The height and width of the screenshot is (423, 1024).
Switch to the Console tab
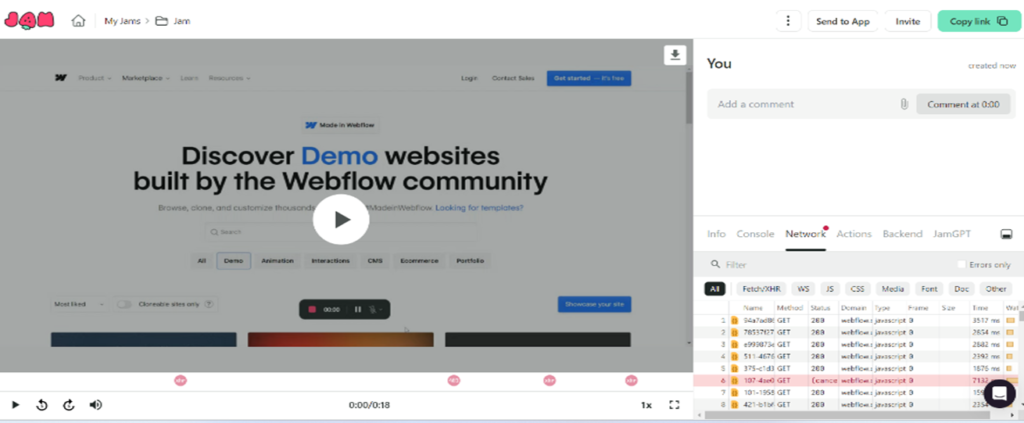coord(755,234)
